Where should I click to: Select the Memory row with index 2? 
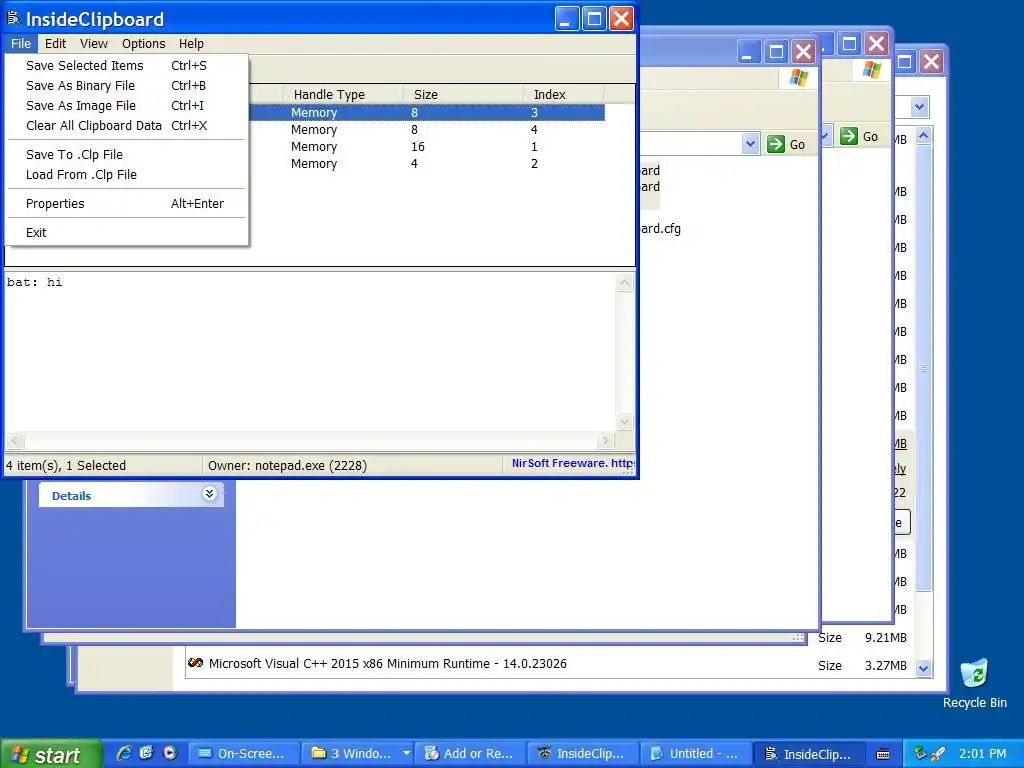pos(426,164)
